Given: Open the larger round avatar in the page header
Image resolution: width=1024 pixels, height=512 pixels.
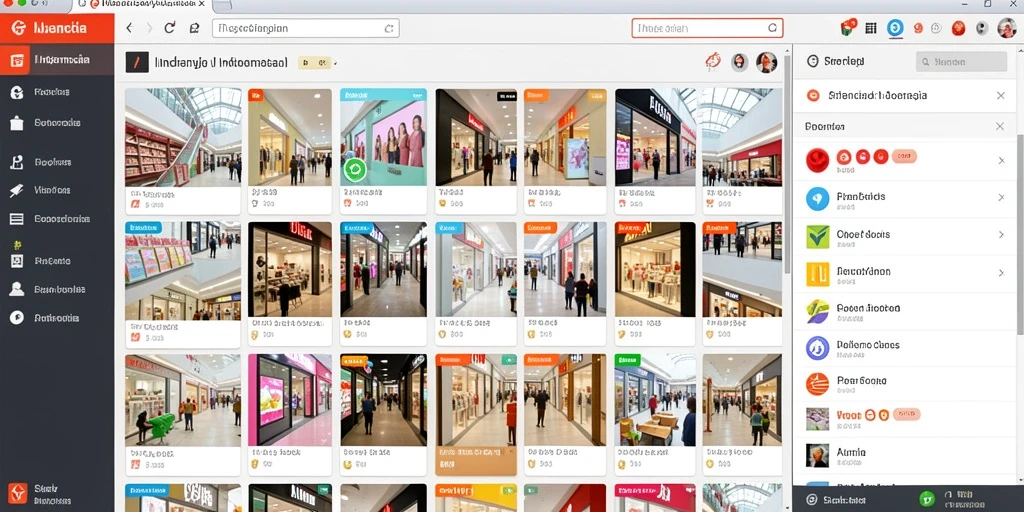Looking at the screenshot, I should [x=767, y=62].
